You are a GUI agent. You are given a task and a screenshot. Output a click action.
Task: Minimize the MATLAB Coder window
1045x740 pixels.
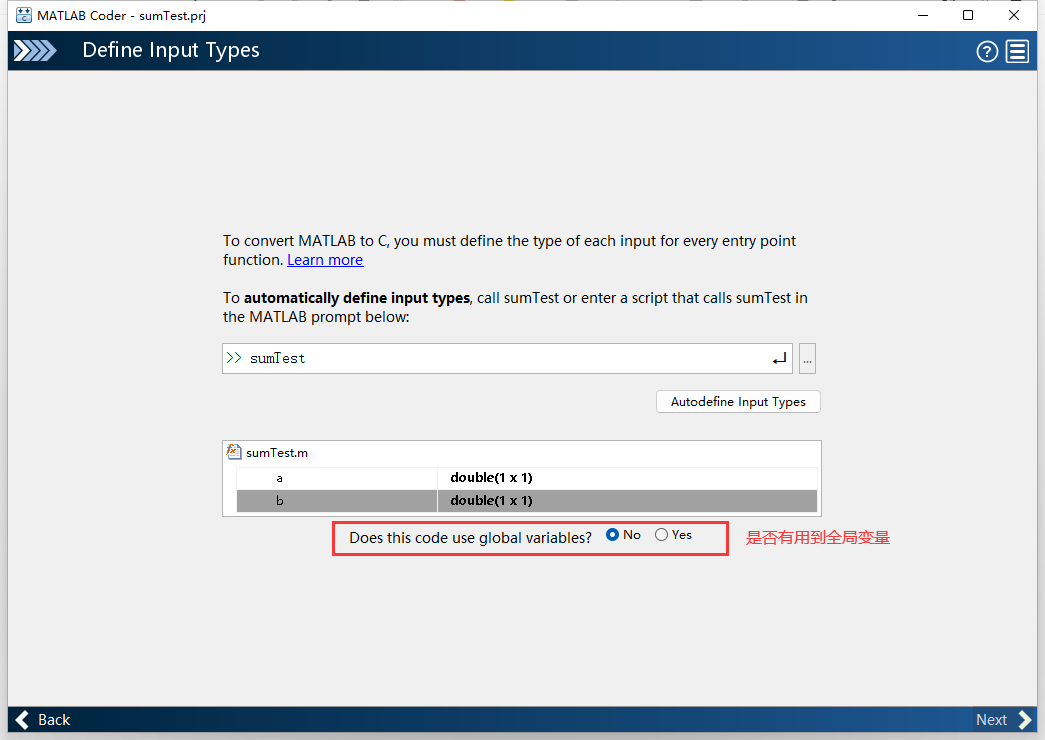click(x=923, y=15)
